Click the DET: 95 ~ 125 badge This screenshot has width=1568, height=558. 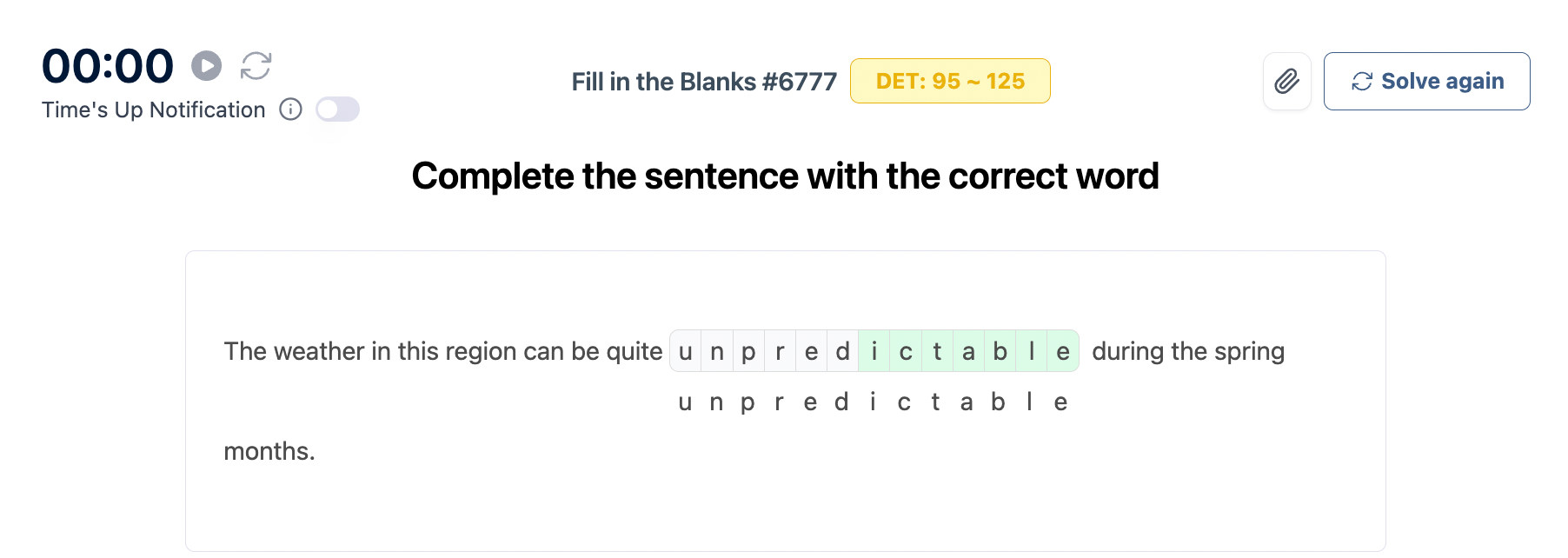pos(950,82)
